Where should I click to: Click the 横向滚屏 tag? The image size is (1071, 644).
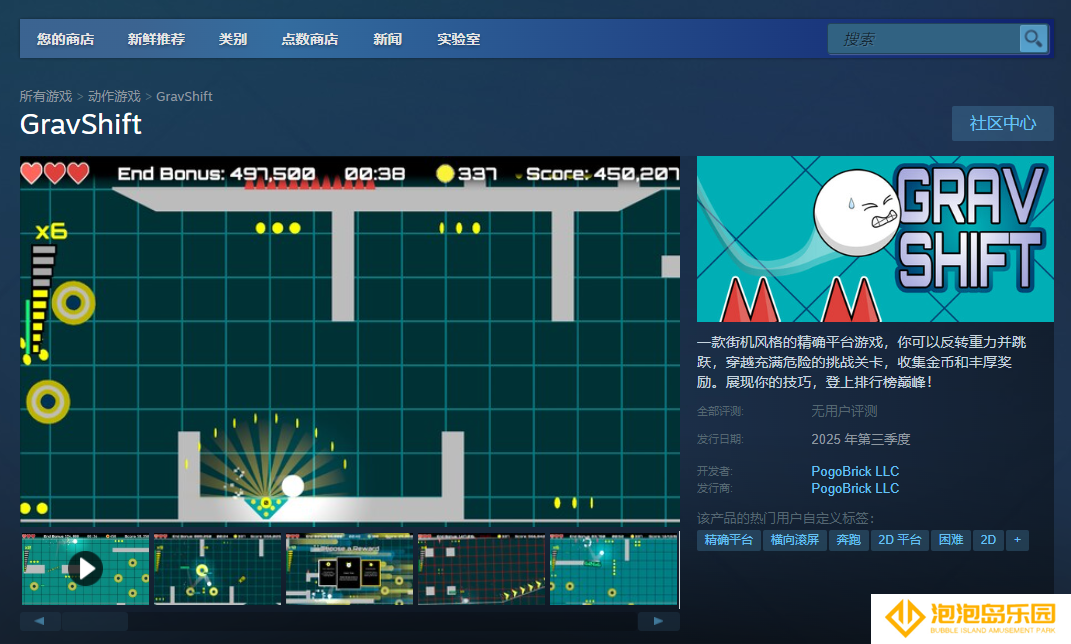tap(795, 540)
